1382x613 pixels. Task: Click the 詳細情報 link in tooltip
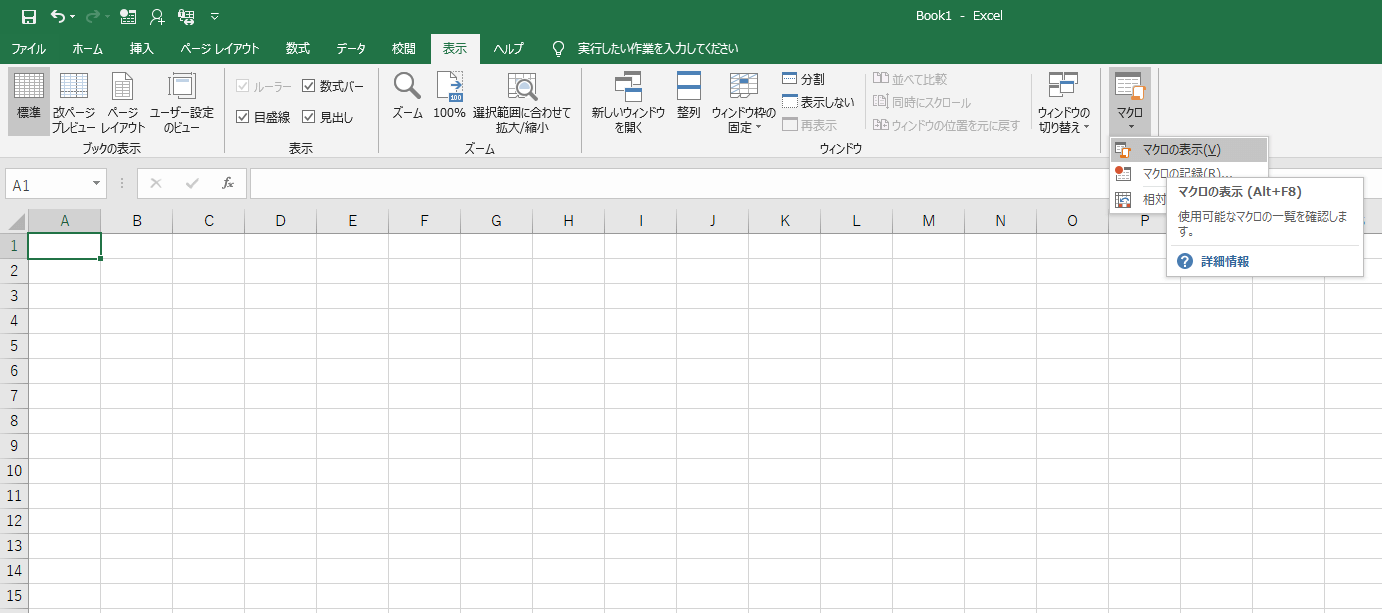point(1224,262)
